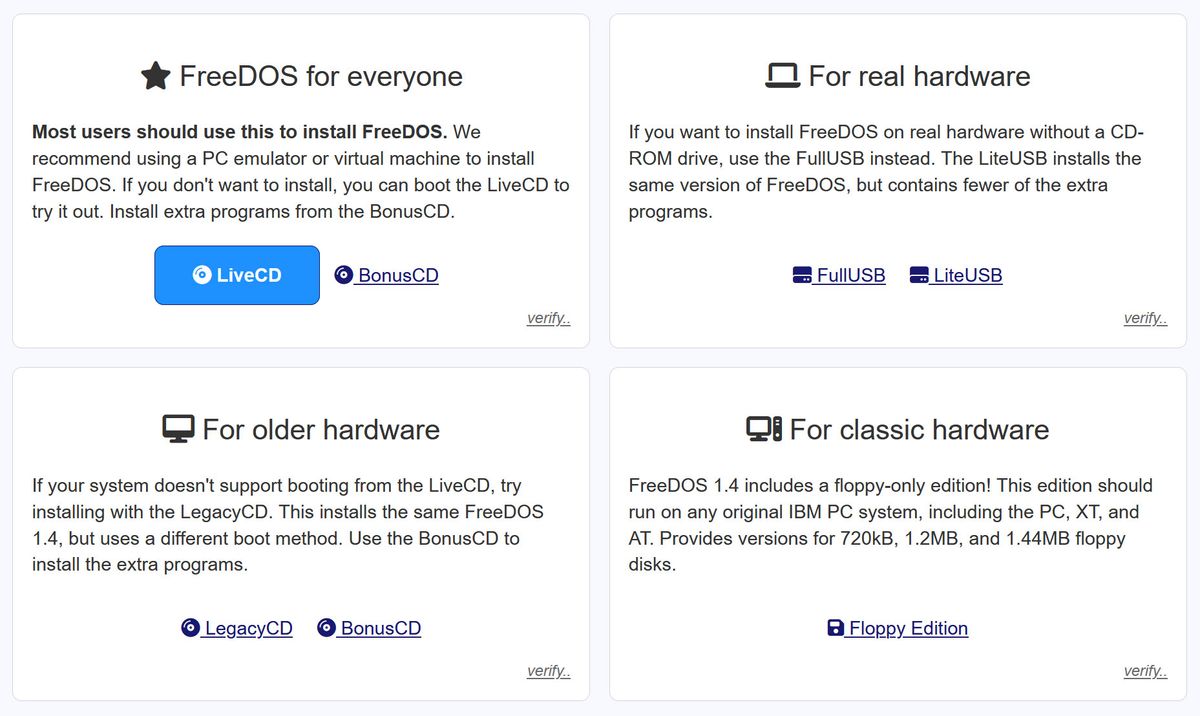The height and width of the screenshot is (716, 1200).
Task: Click the disc icon inside the LiveCD button
Action: pos(201,274)
